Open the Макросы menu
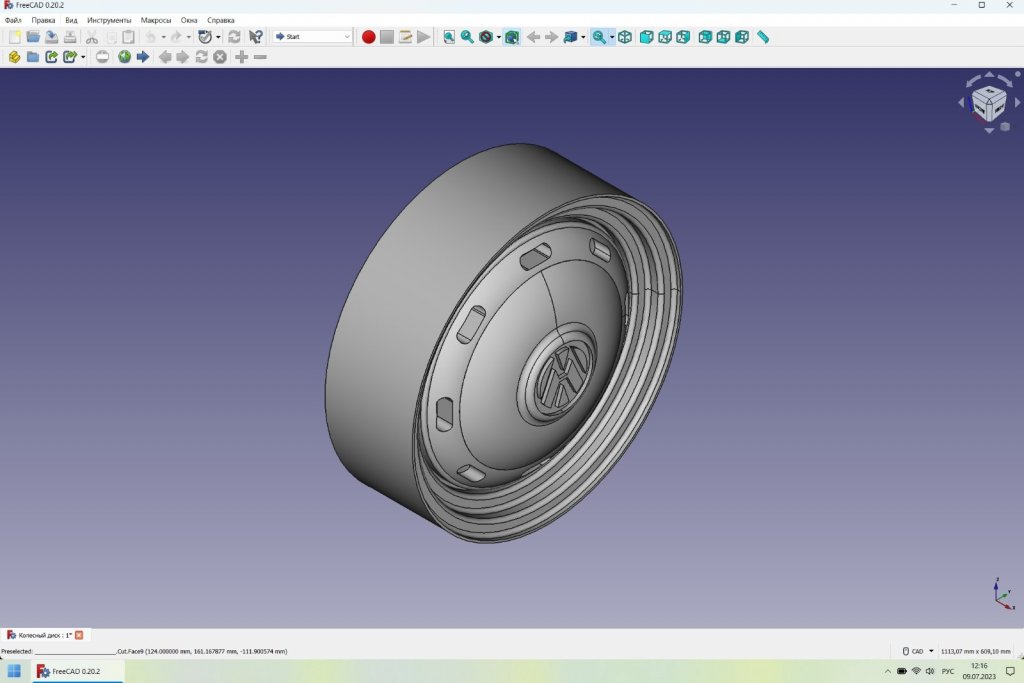Viewport: 1024px width, 683px height. pos(155,20)
